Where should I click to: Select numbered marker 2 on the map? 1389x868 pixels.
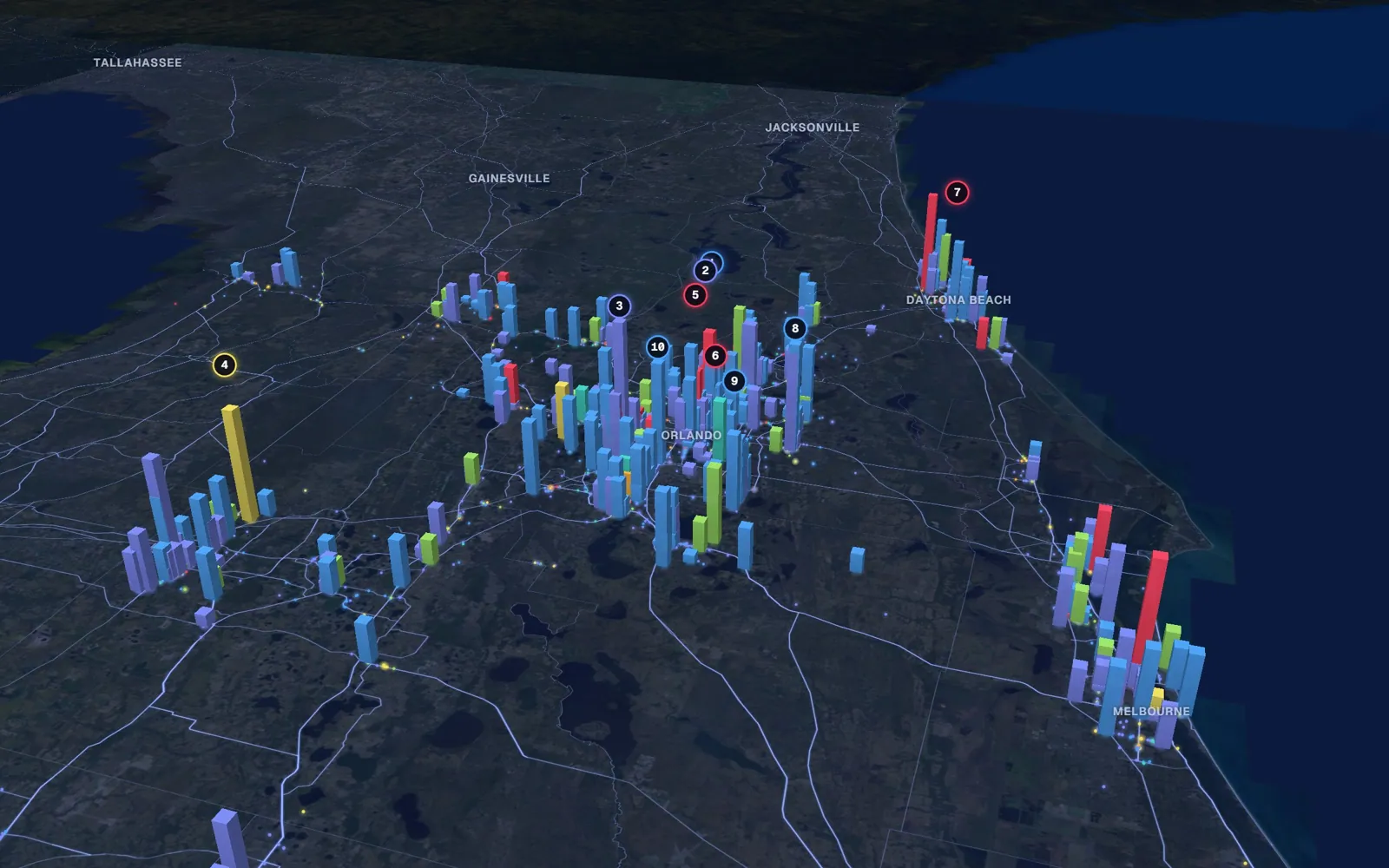(705, 271)
